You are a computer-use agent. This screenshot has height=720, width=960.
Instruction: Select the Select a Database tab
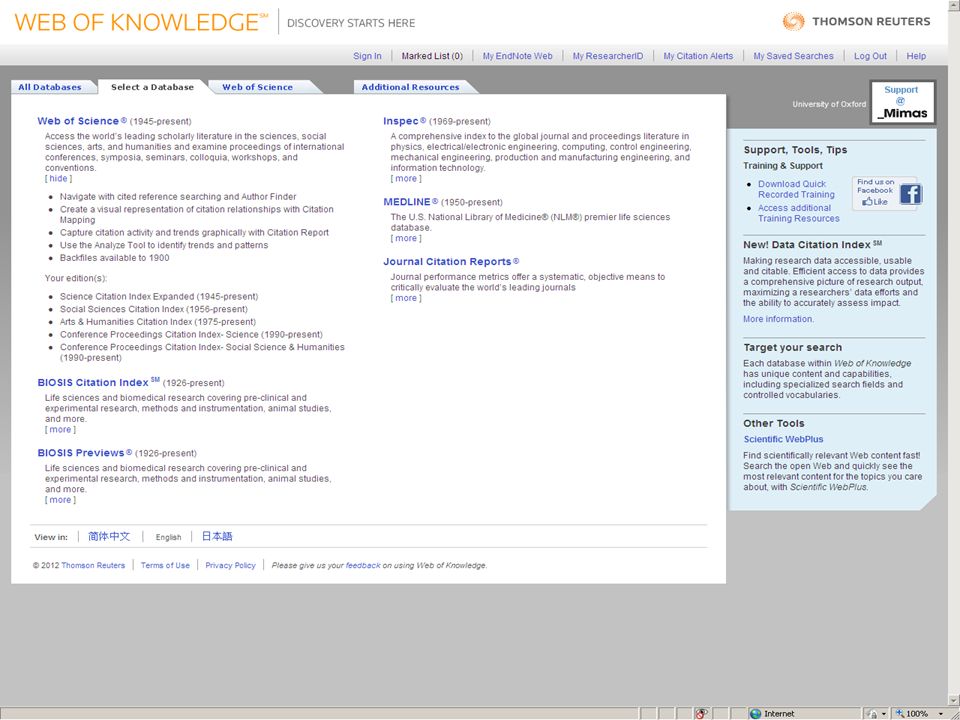[x=152, y=87]
